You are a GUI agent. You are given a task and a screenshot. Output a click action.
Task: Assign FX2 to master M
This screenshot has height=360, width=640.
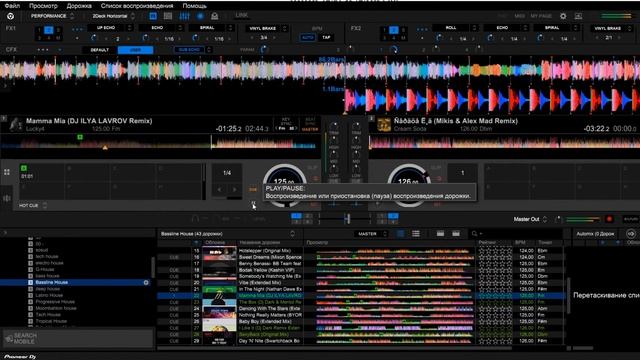click(x=403, y=38)
